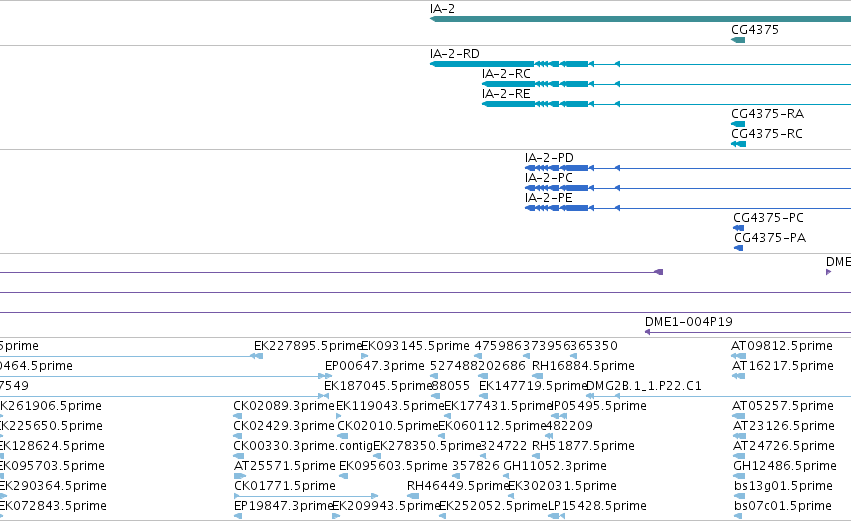The height and width of the screenshot is (521, 851).
Task: Select the IA-2-PC protein label
Action: pos(549,178)
